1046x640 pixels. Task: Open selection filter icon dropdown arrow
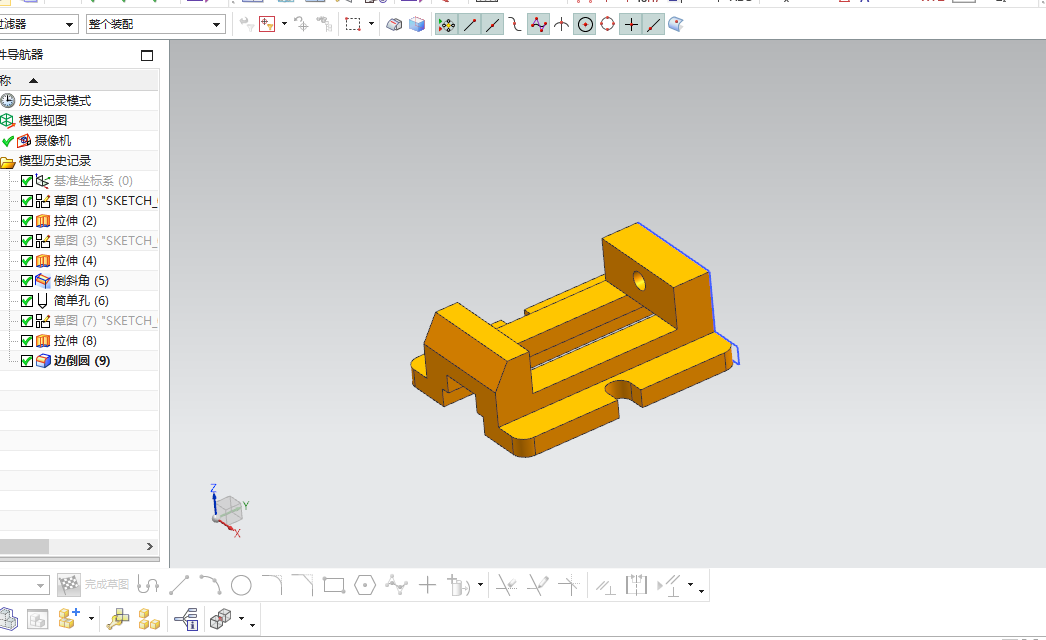[284, 24]
